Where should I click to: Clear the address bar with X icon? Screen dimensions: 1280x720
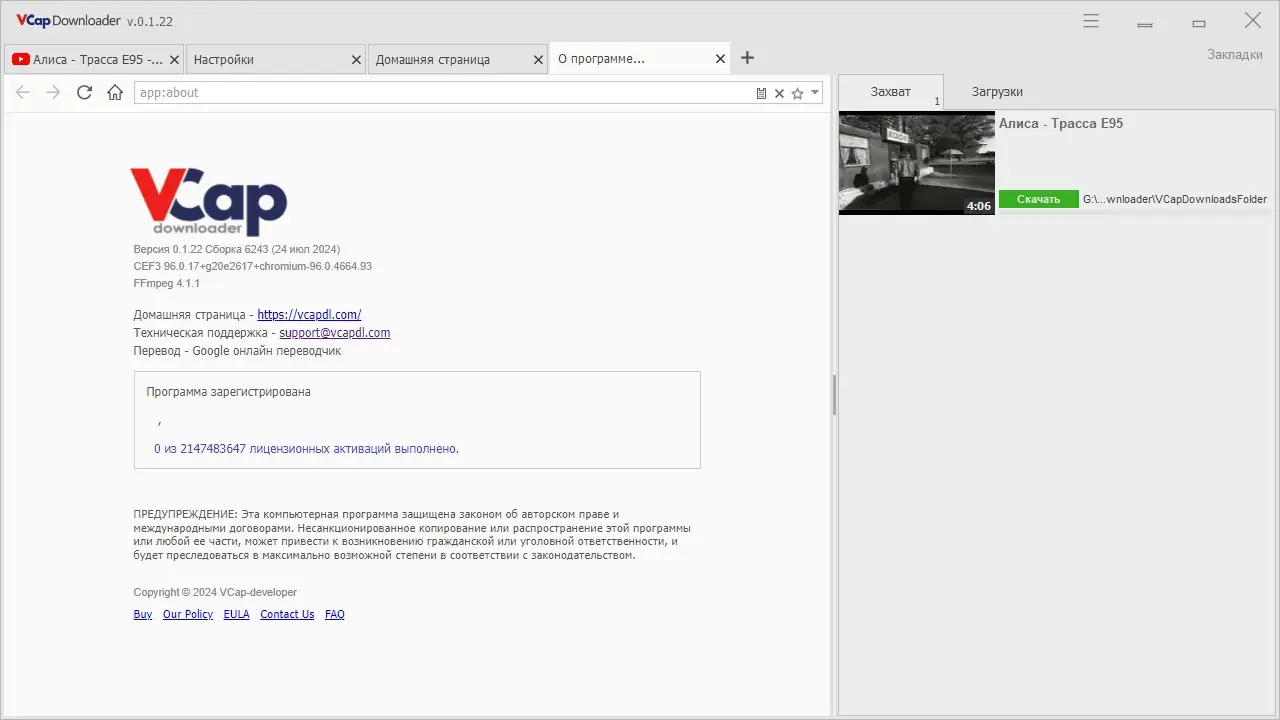pos(779,93)
